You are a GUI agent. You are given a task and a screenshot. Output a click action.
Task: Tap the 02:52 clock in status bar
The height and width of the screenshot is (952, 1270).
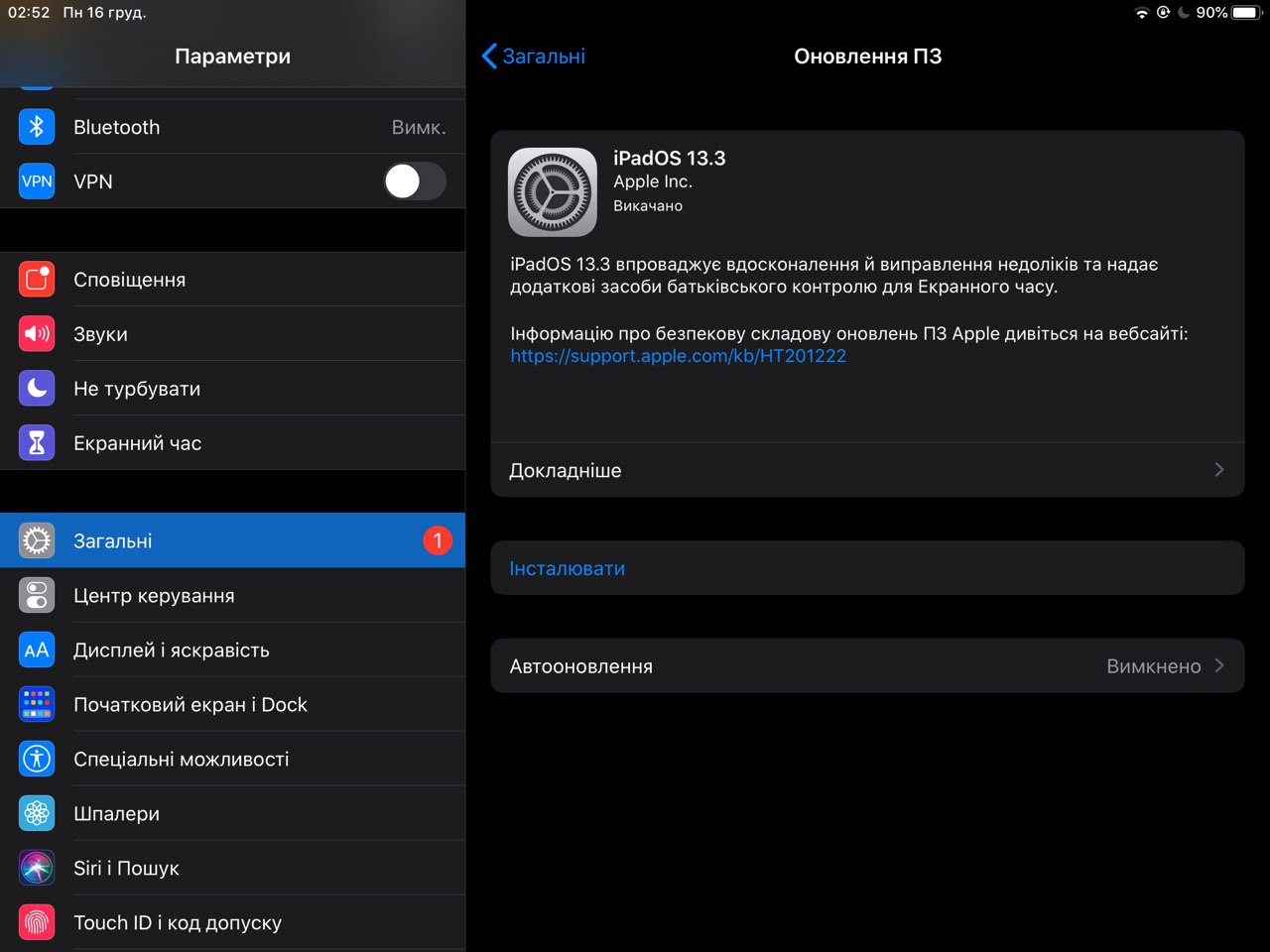29,13
